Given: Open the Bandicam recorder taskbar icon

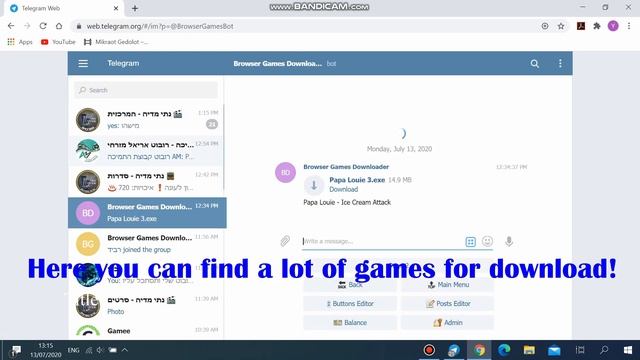Looking at the screenshot, I should click(429, 350).
